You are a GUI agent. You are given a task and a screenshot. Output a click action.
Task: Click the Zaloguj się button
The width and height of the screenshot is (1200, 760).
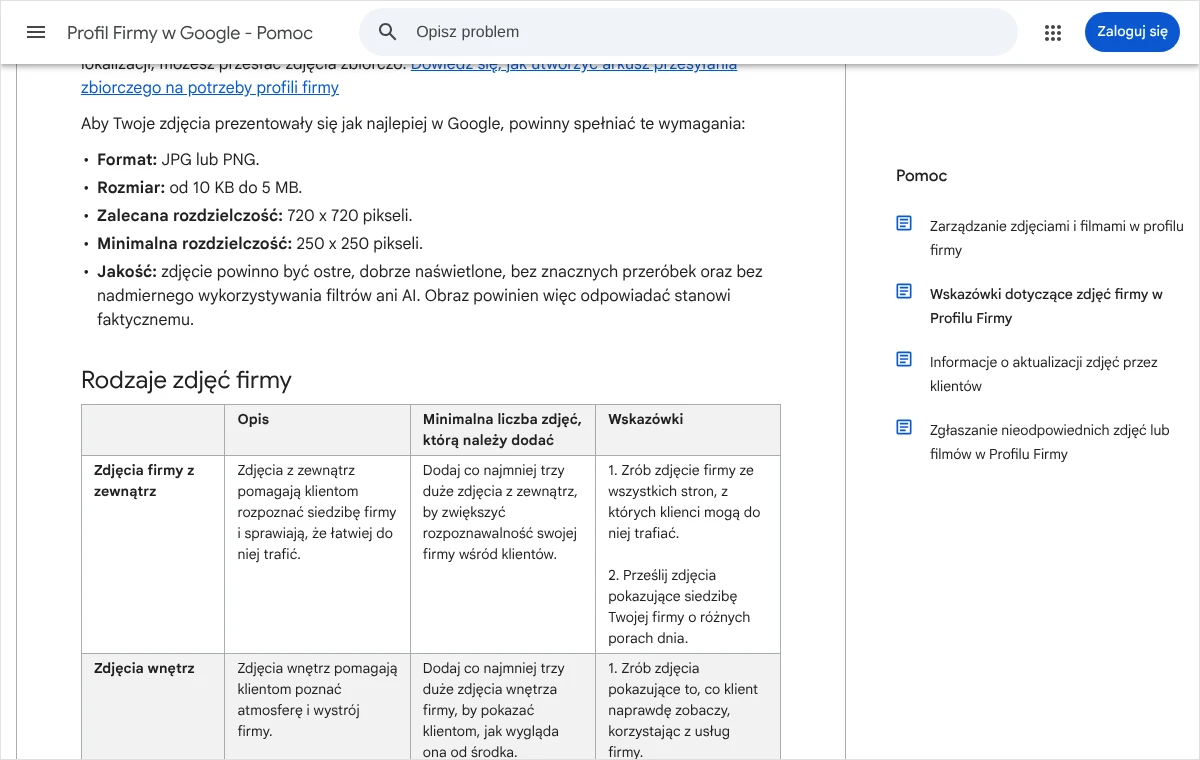(x=1132, y=32)
